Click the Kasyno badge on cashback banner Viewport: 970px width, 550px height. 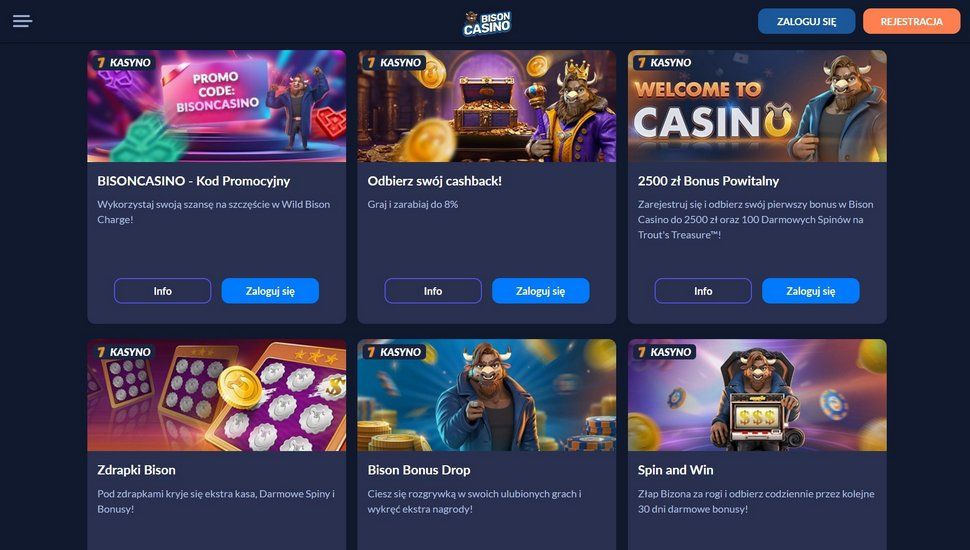coord(394,62)
